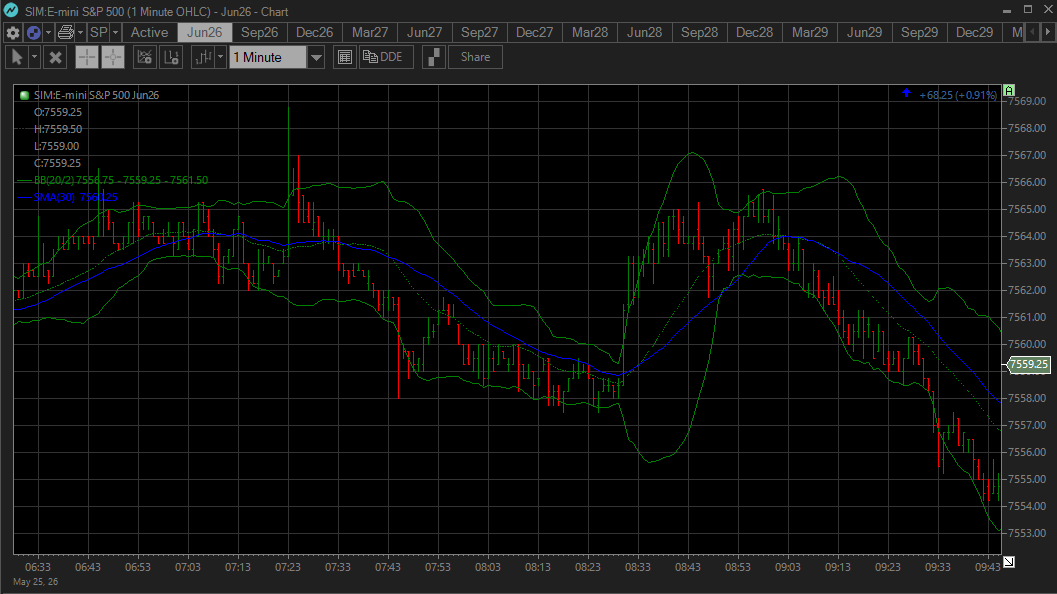Open the chart settings gear icon
Image resolution: width=1057 pixels, height=594 pixels.
13,32
